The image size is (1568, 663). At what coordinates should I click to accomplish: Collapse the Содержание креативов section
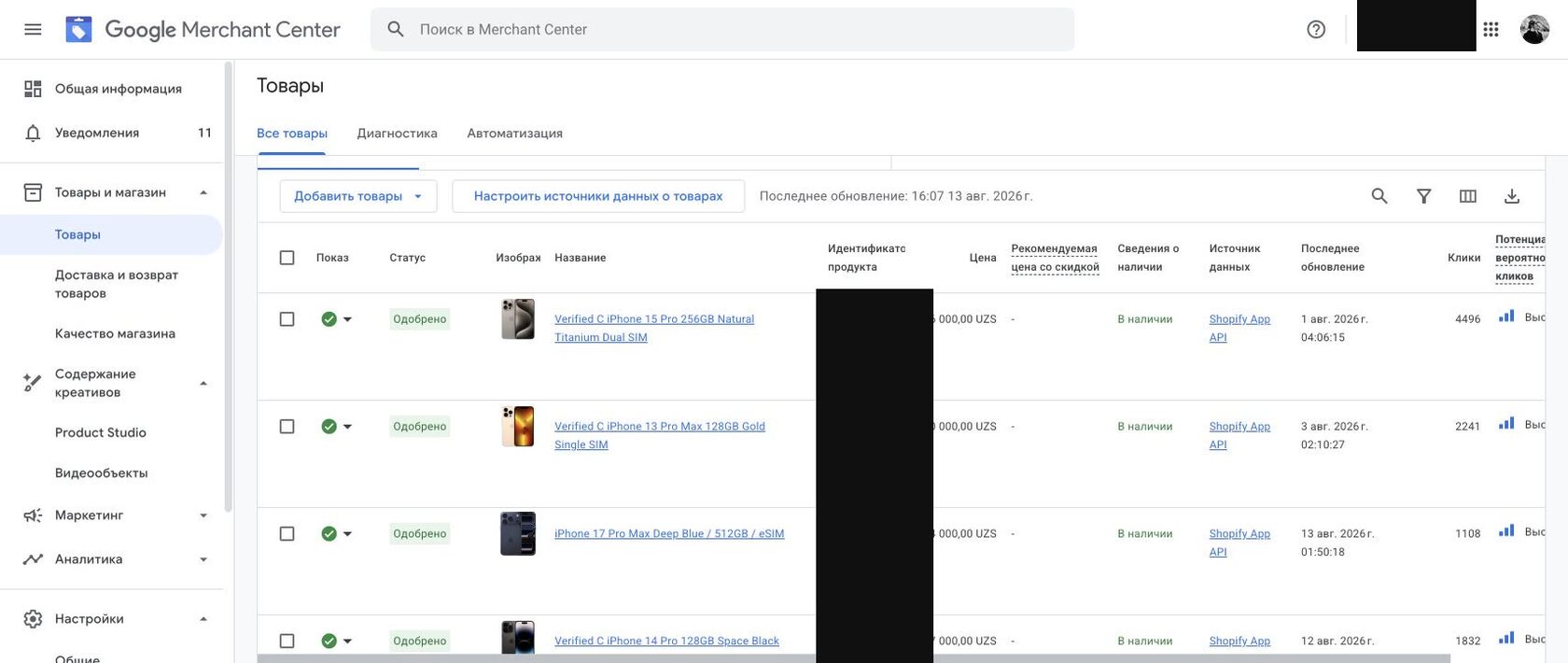click(x=203, y=383)
